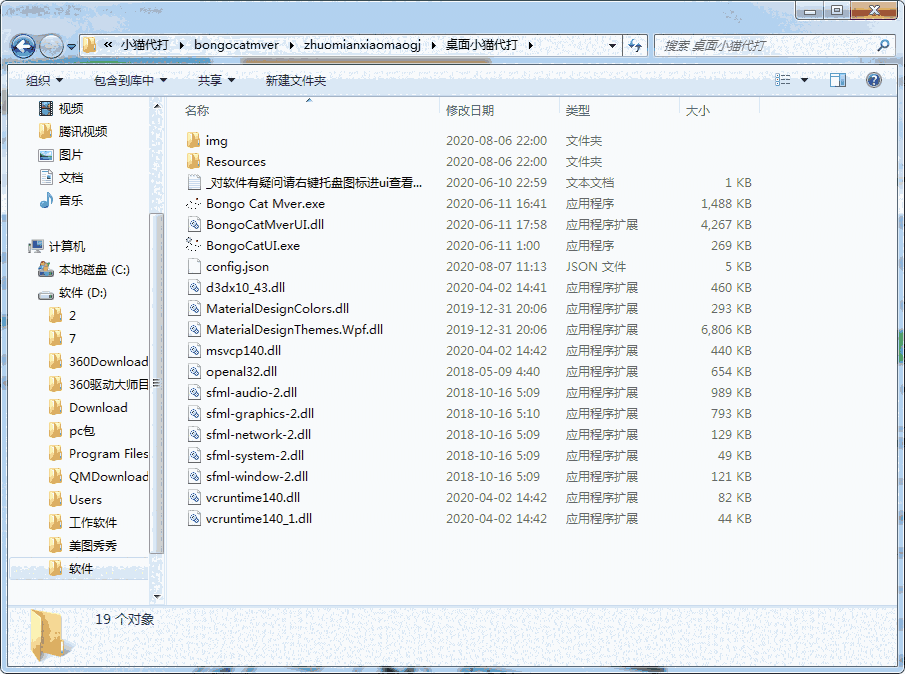The image size is (905, 674).
Task: Expand the arrow after zhuomianxiaomaogj breadcrumb
Action: [x=433, y=45]
